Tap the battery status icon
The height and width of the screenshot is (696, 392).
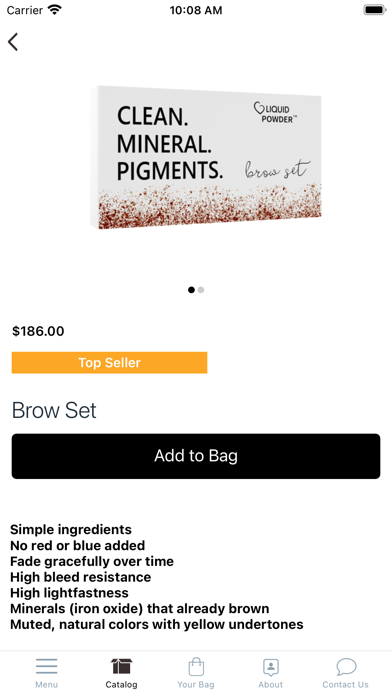[375, 10]
